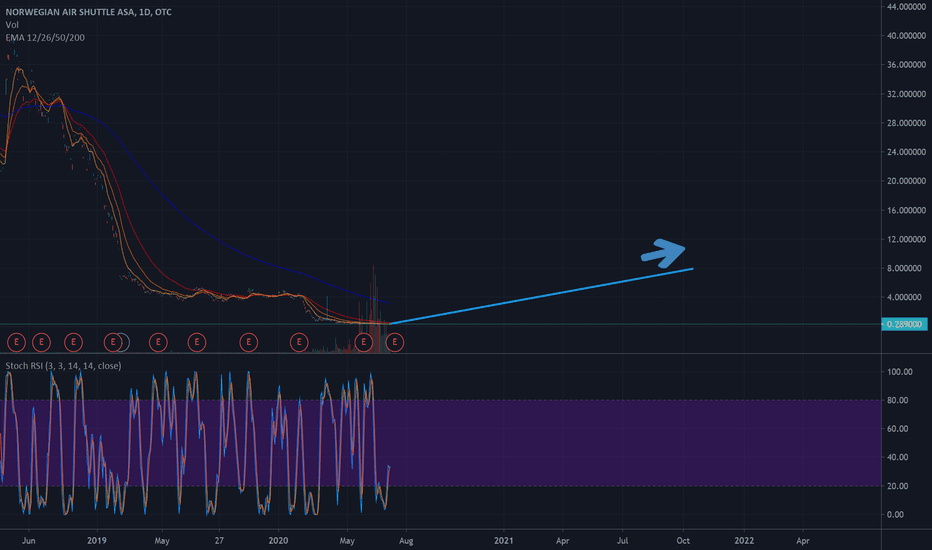The height and width of the screenshot is (550, 932).
Task: Click the leftmost earnings 'E' marker
Action: (16, 342)
